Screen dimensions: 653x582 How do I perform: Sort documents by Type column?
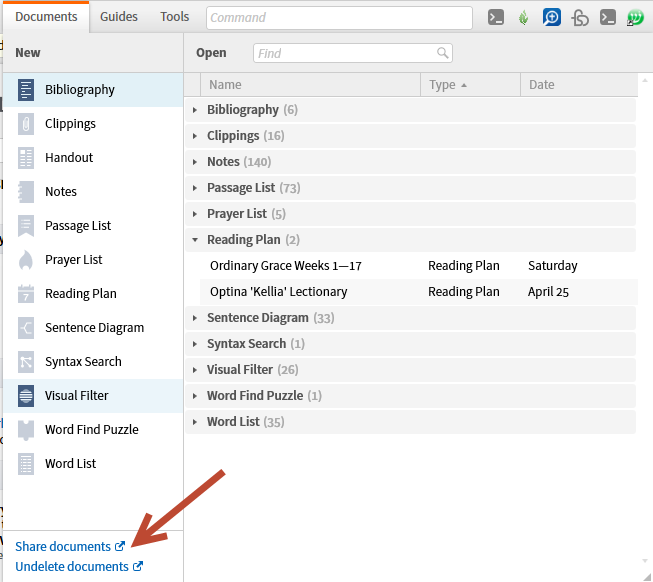click(471, 85)
